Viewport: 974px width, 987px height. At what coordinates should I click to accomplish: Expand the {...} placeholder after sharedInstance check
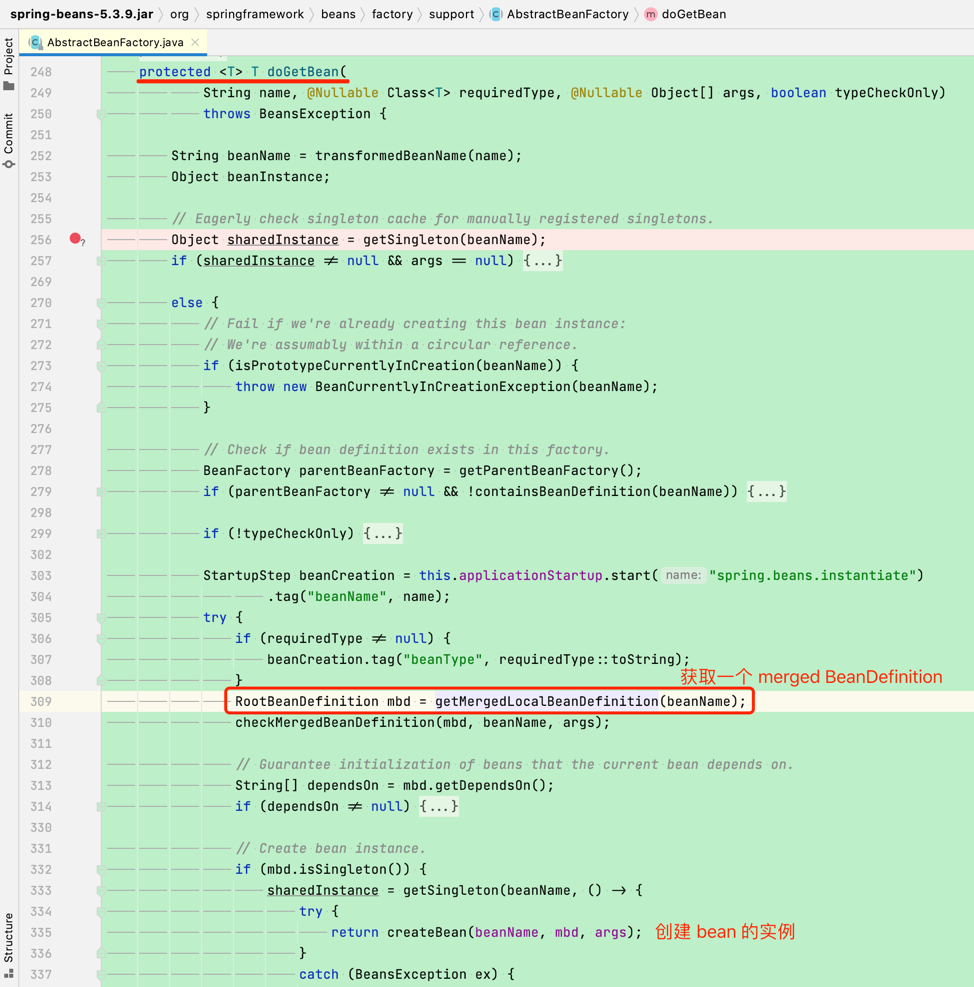click(x=543, y=261)
